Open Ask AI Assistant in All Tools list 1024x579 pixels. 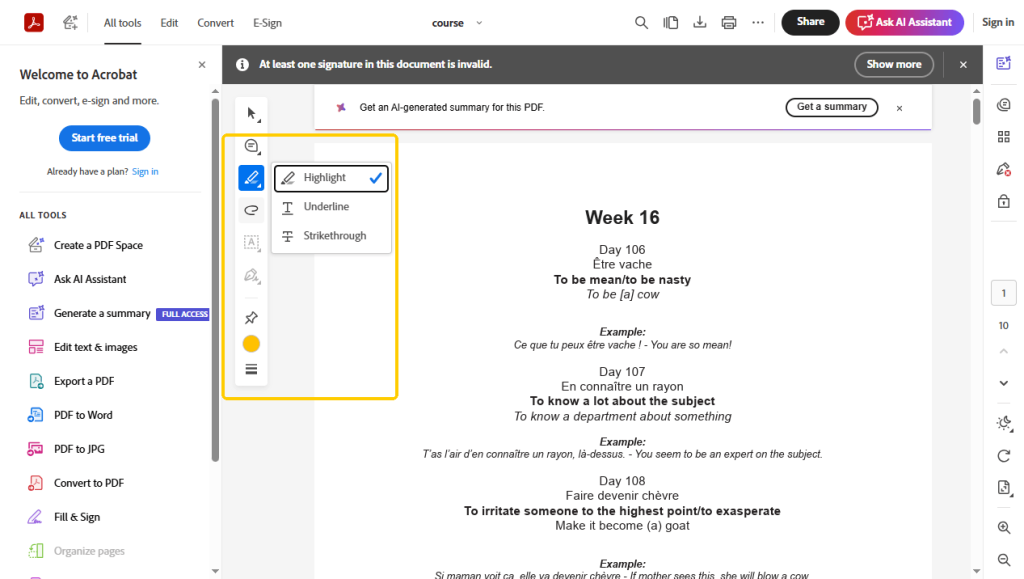click(x=76, y=279)
